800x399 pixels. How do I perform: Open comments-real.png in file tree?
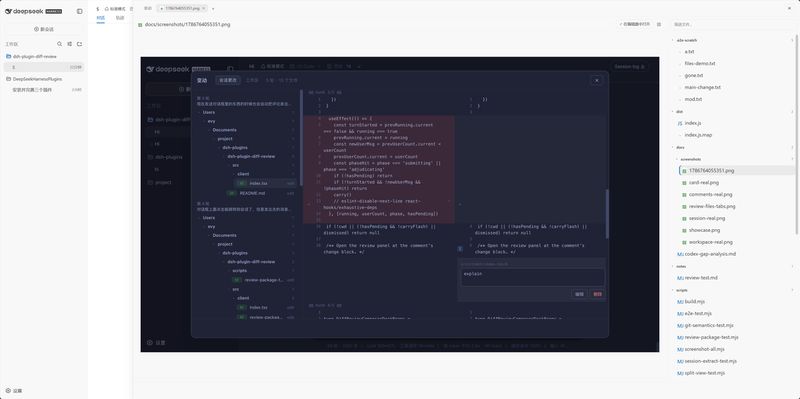710,194
